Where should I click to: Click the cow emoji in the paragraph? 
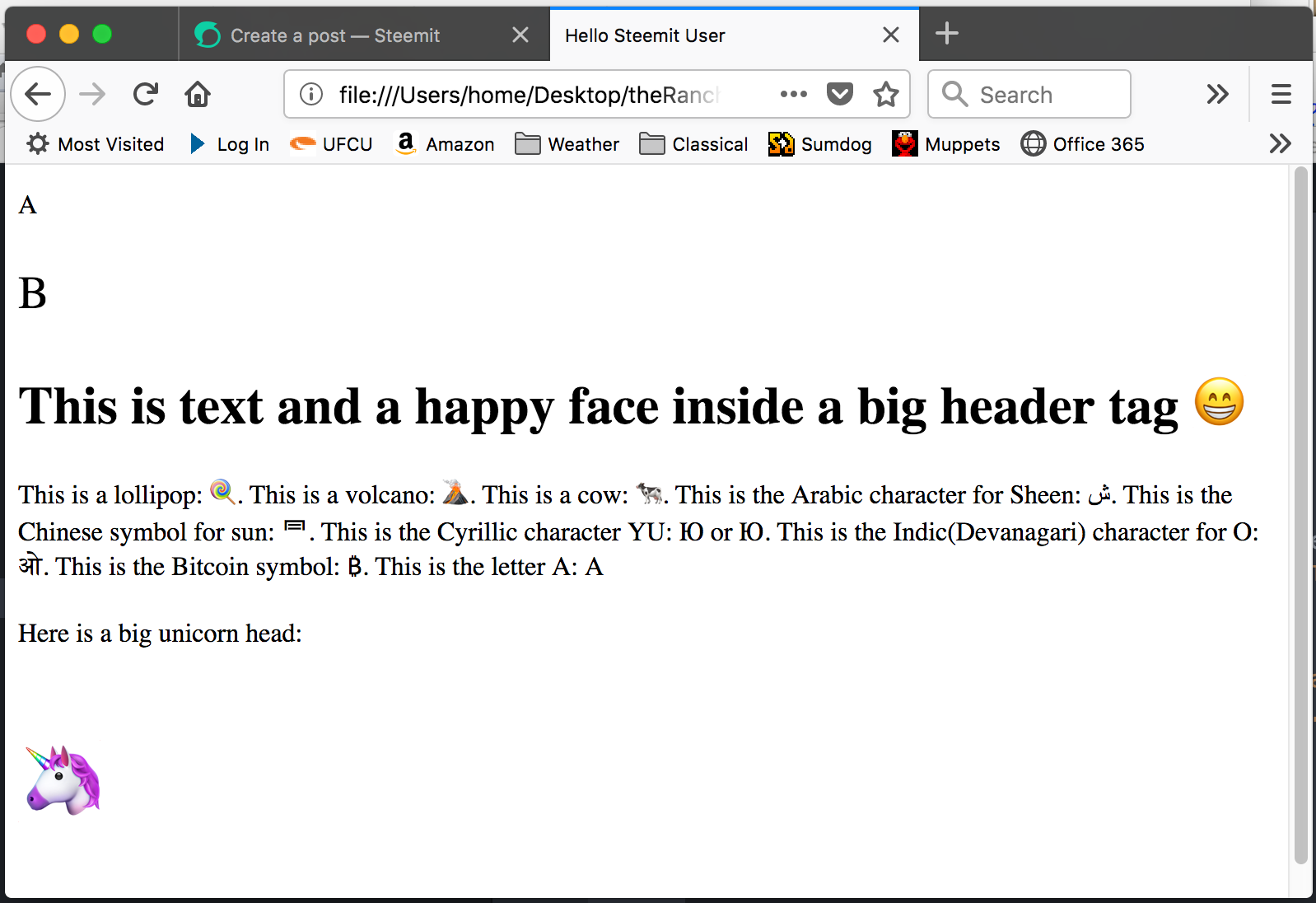[650, 493]
